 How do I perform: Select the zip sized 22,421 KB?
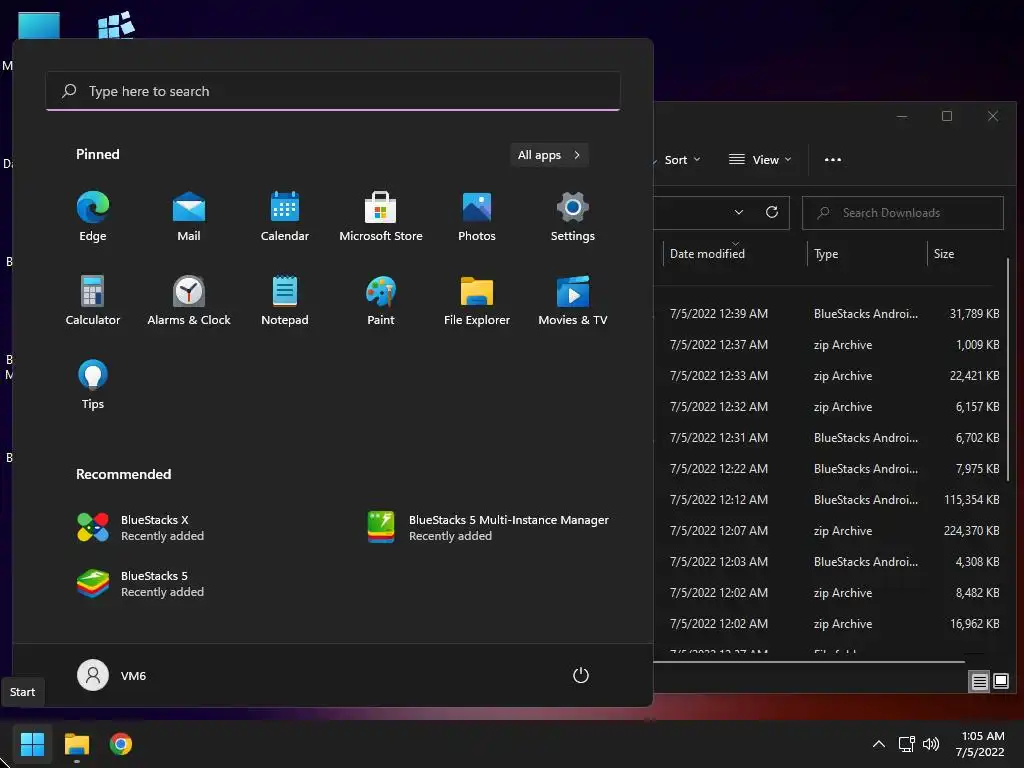pyautogui.click(x=829, y=376)
